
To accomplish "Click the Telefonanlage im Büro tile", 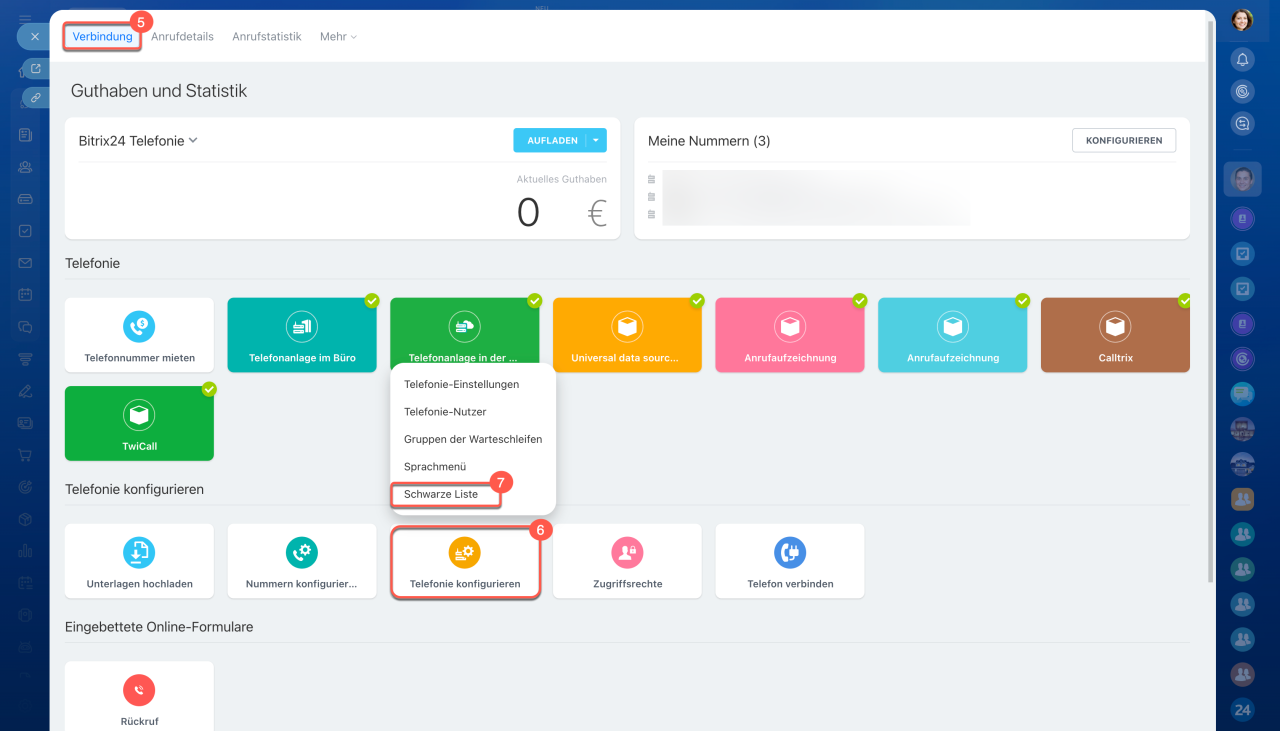I will [x=302, y=335].
